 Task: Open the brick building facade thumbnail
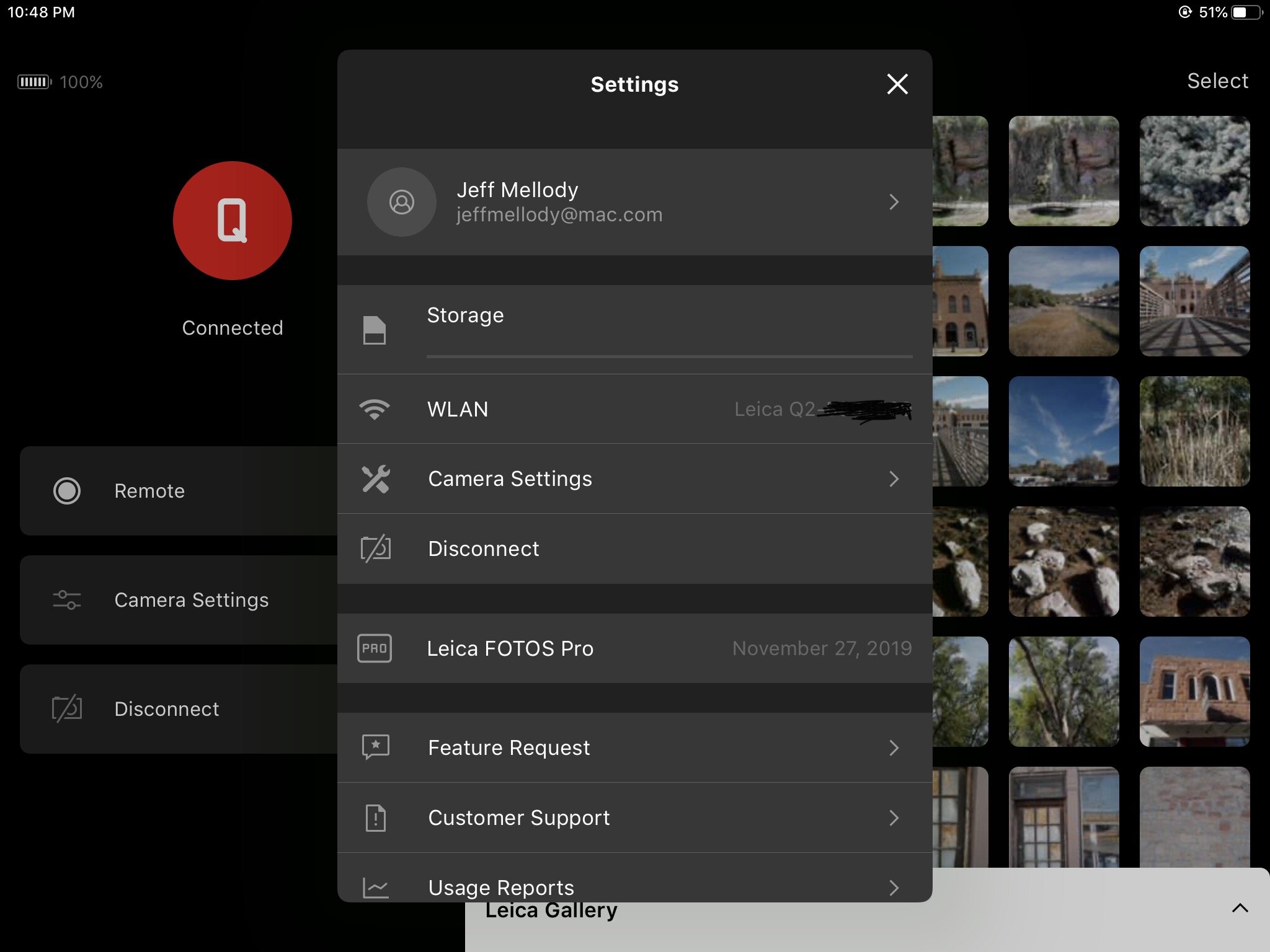pyautogui.click(x=1194, y=692)
